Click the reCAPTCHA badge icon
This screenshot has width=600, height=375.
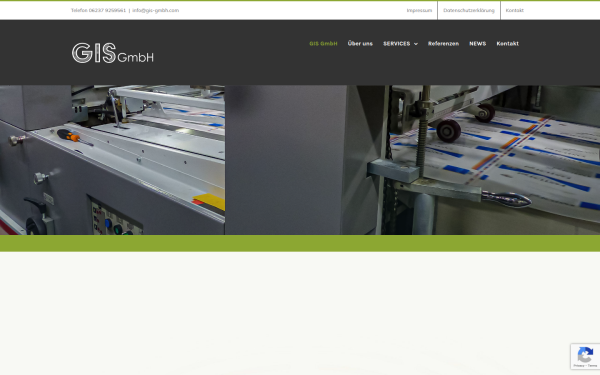point(585,354)
